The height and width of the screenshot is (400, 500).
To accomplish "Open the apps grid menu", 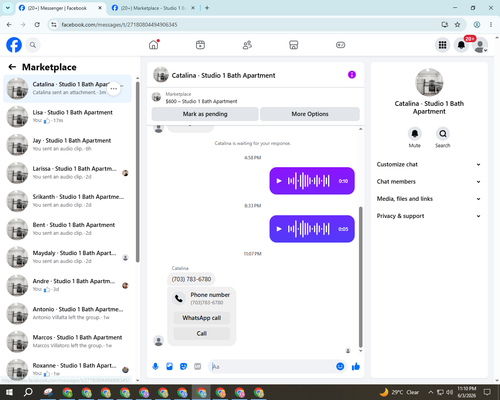I will [442, 45].
